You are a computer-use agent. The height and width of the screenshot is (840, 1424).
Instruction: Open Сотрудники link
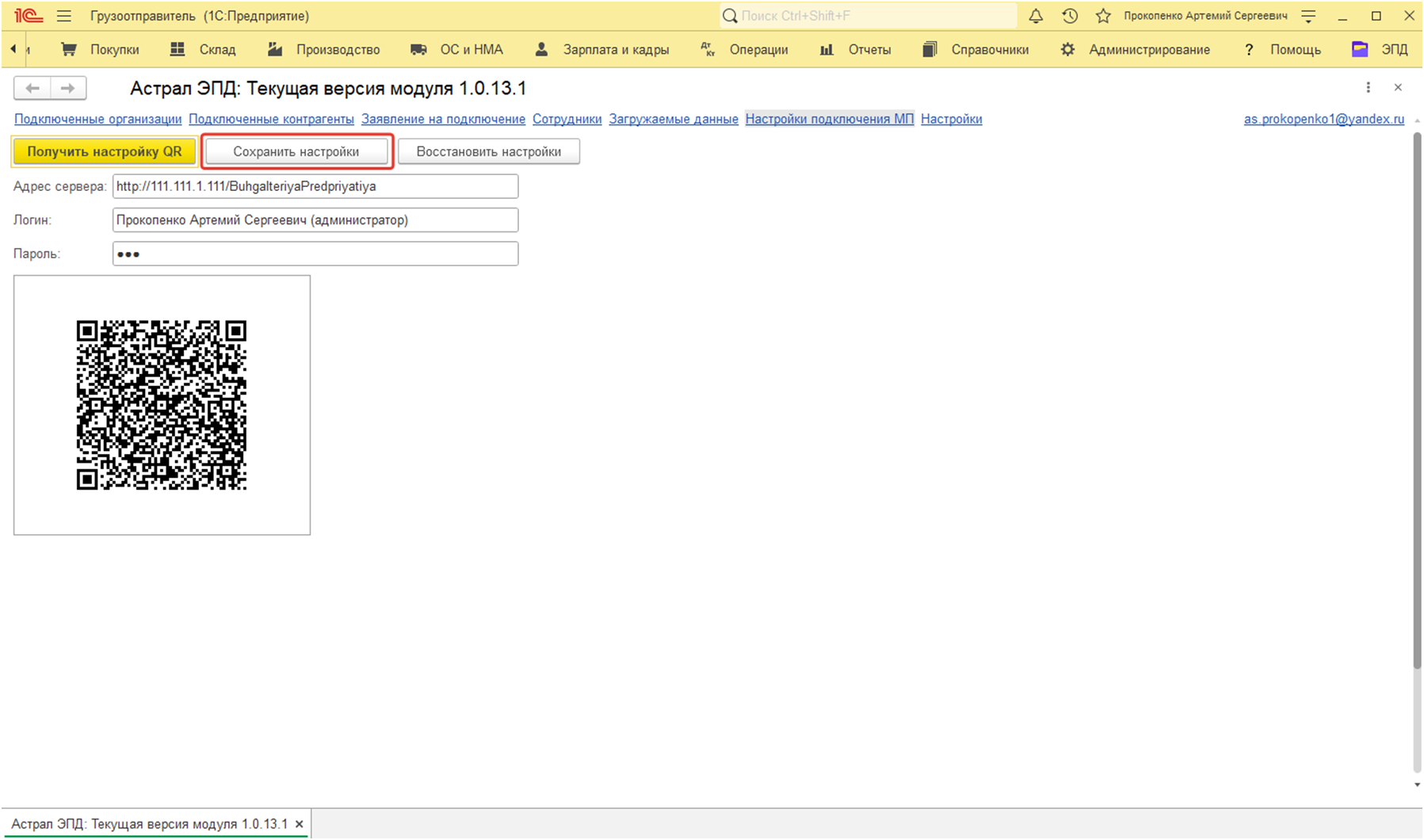point(567,119)
